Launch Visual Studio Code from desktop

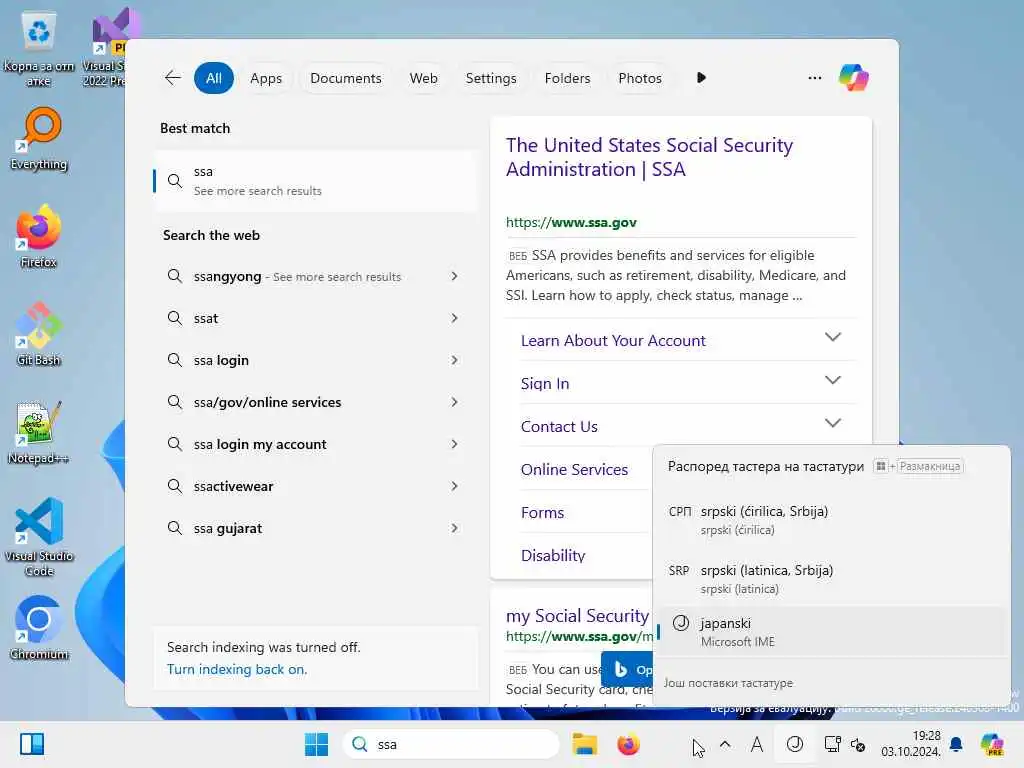point(39,537)
